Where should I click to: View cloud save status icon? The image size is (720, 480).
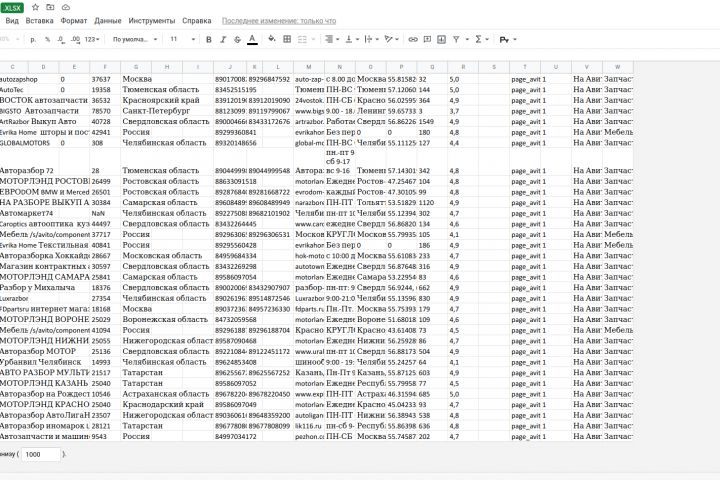tap(66, 7)
